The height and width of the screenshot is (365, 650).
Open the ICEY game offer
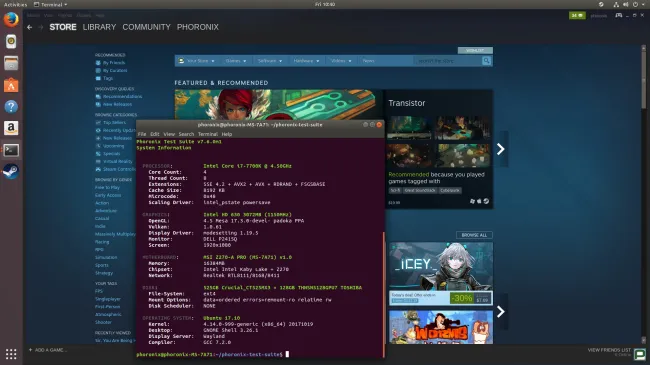point(441,274)
